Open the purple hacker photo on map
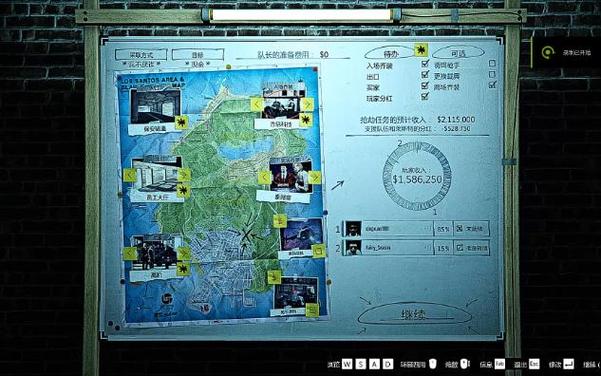Screen dimensions: 601x376 (301, 235)
